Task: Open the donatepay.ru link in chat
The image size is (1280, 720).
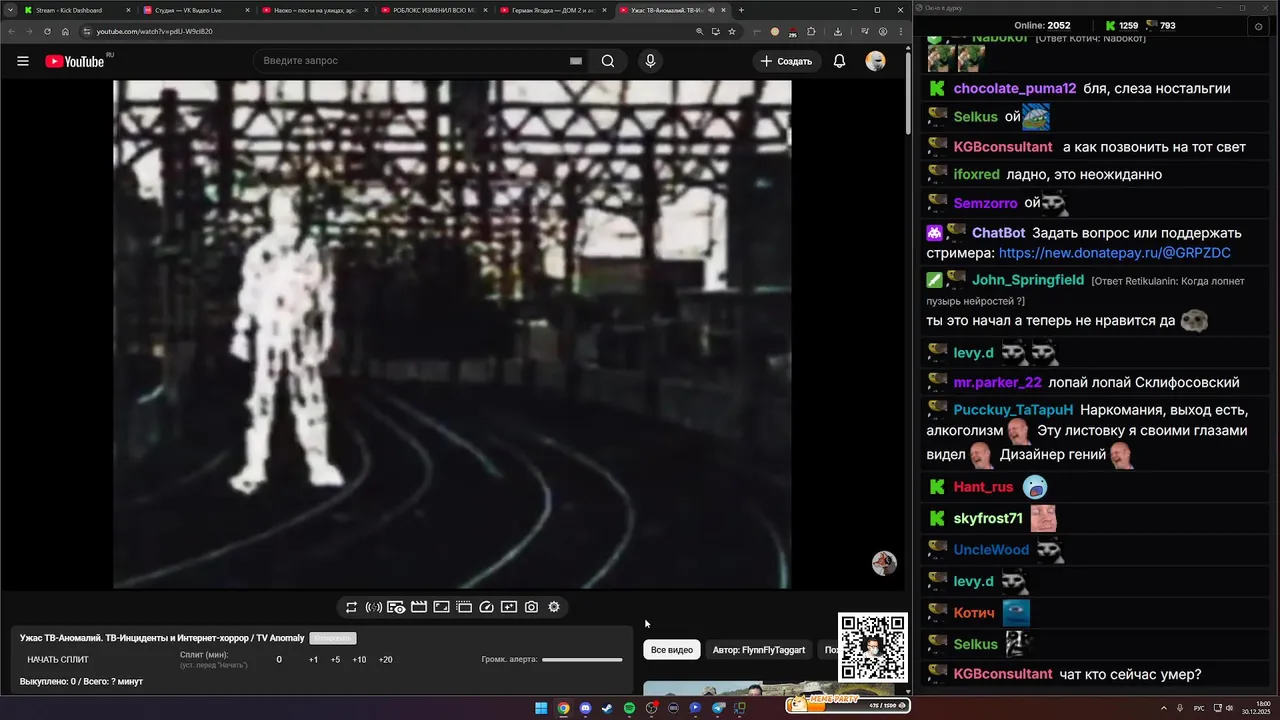Action: pos(1114,253)
